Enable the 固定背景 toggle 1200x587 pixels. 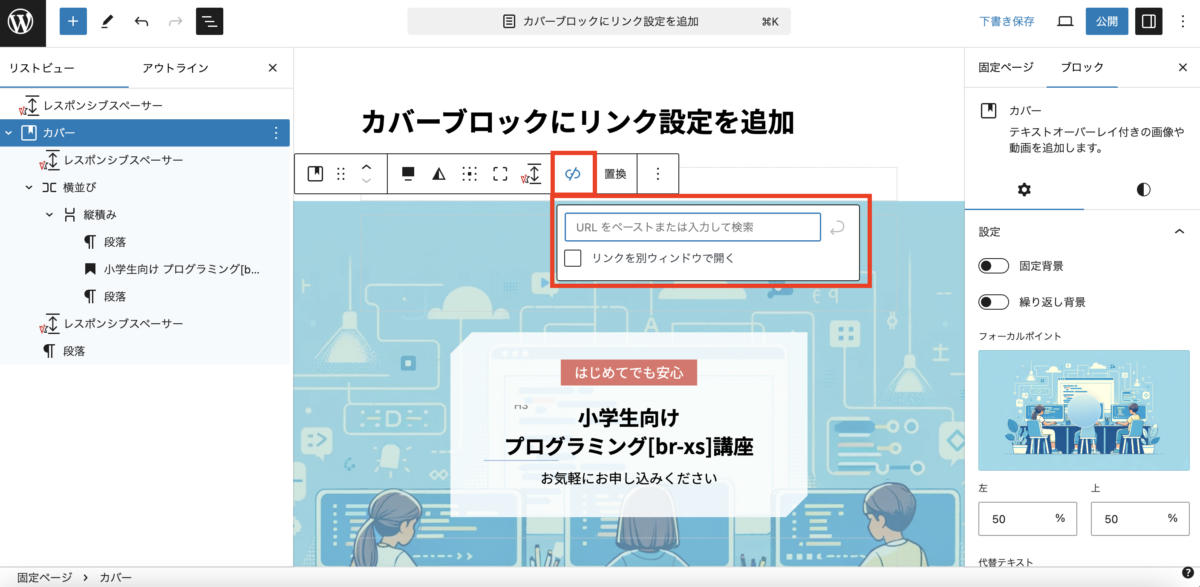[993, 265]
